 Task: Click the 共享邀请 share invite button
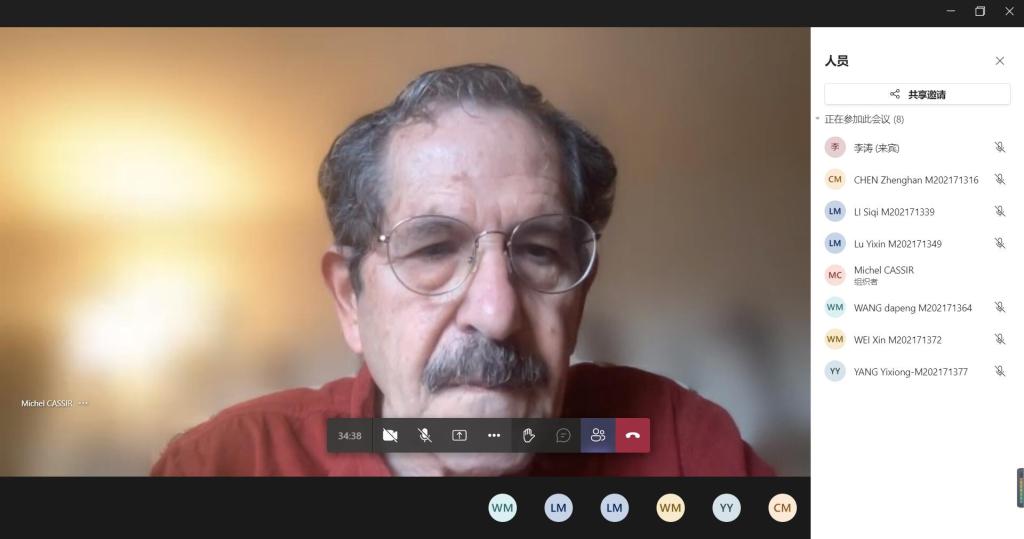coord(917,94)
